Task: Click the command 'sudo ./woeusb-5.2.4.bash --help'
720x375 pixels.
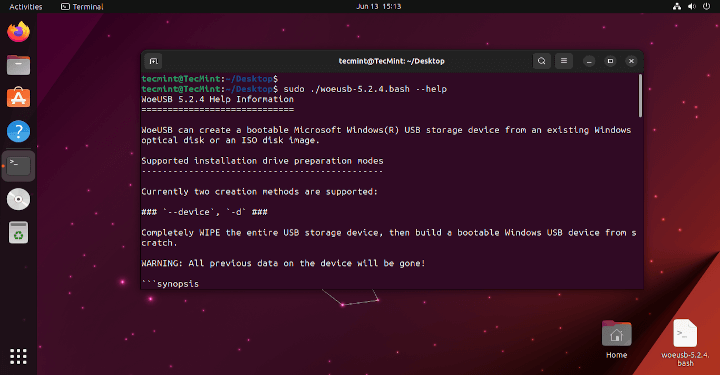Action: (x=365, y=89)
